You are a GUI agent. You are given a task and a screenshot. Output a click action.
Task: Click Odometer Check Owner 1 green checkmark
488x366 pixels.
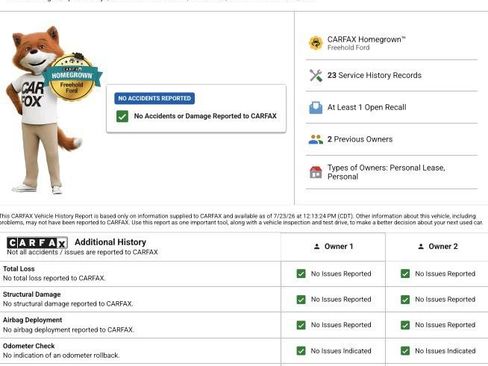[x=301, y=351]
